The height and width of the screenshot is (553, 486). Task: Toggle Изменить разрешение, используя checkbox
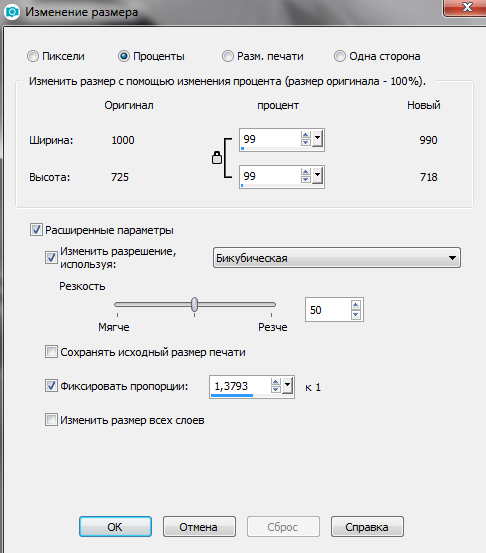[51, 257]
